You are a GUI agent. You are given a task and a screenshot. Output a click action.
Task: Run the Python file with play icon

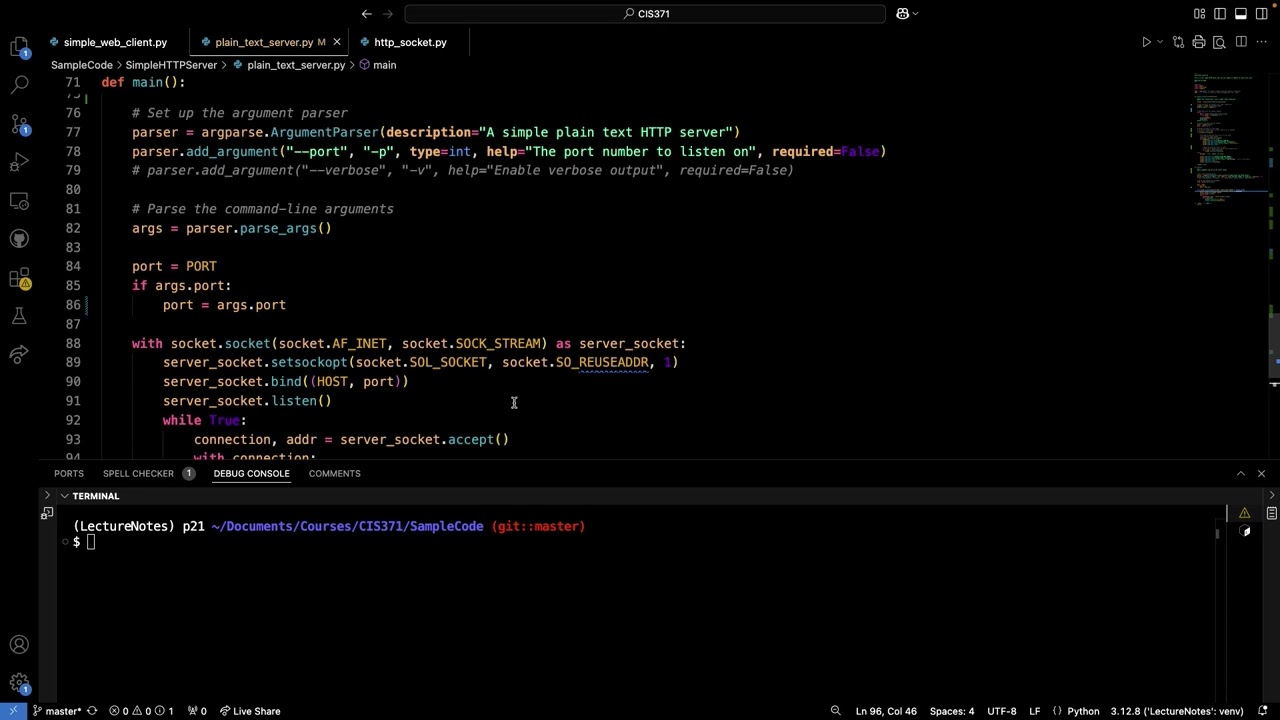1146,42
